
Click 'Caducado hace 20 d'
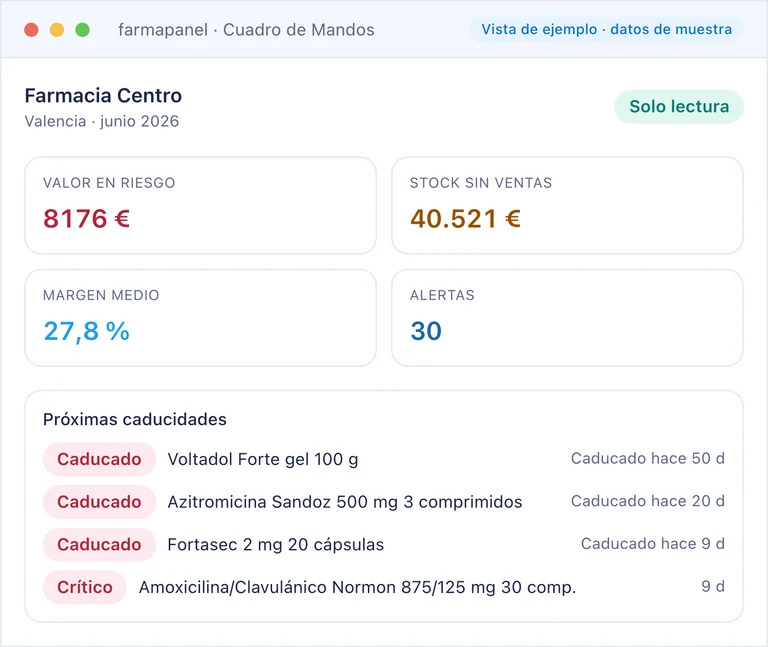pos(648,501)
